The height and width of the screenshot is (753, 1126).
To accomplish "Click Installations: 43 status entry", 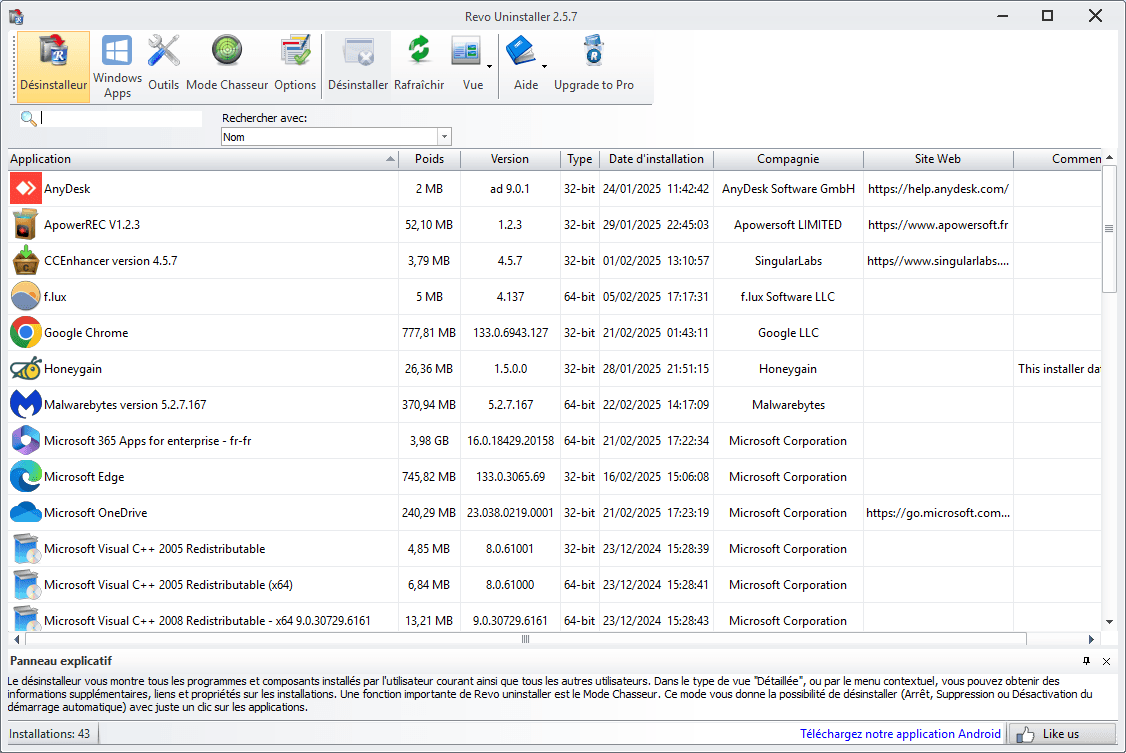I will pos(50,734).
